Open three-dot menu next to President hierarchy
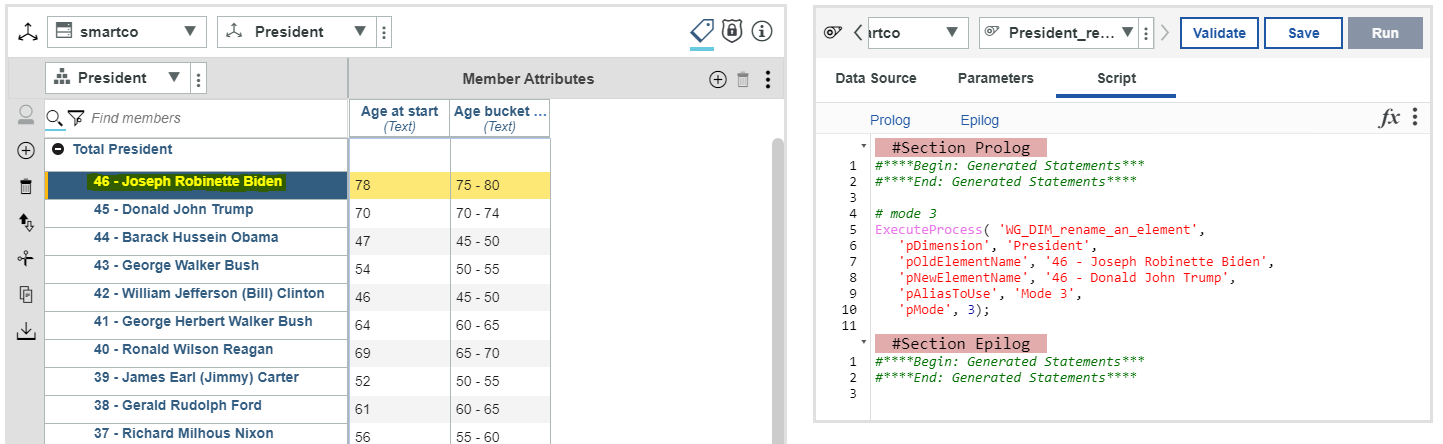 [198, 78]
